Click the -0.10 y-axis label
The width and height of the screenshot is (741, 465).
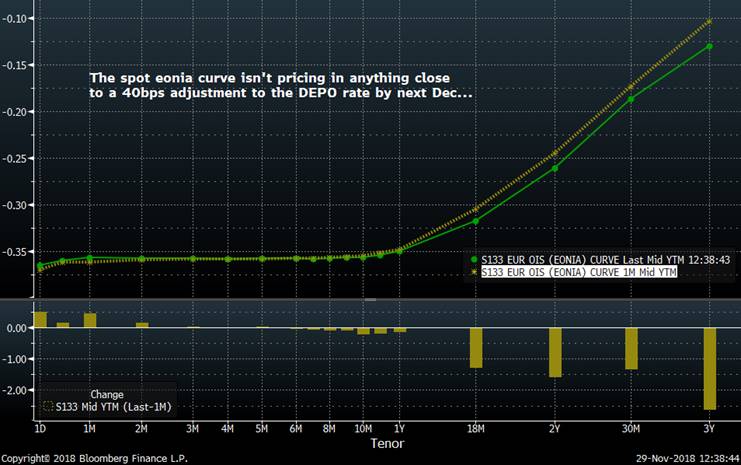[x=13, y=18]
